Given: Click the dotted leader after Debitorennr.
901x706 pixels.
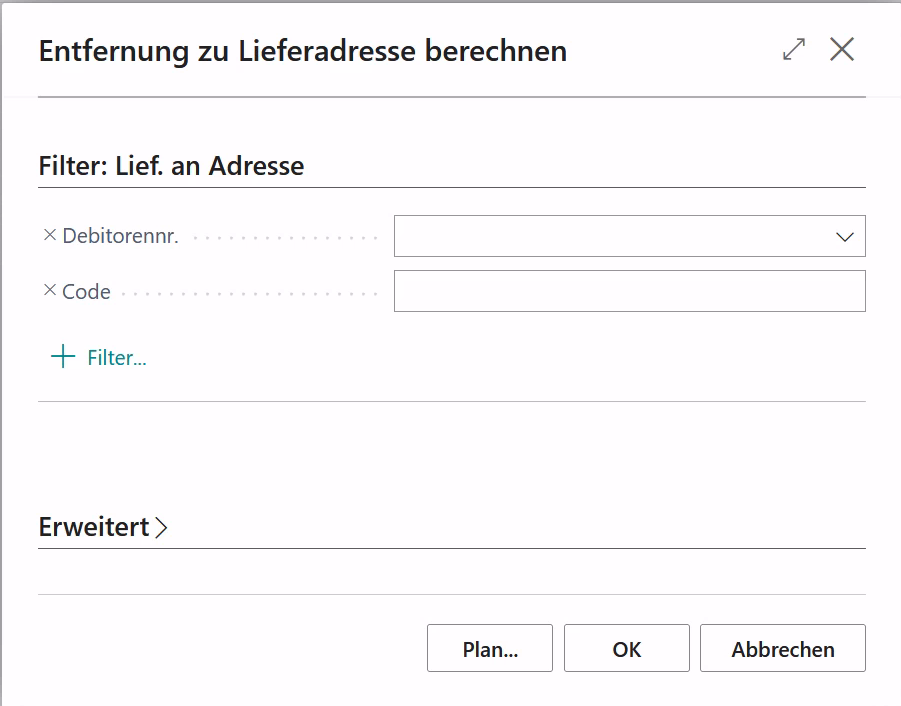Looking at the screenshot, I should 285,238.
